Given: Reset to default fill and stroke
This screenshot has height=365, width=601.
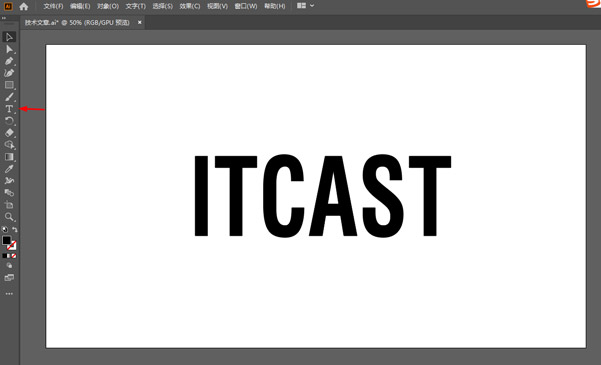Looking at the screenshot, I should point(5,229).
